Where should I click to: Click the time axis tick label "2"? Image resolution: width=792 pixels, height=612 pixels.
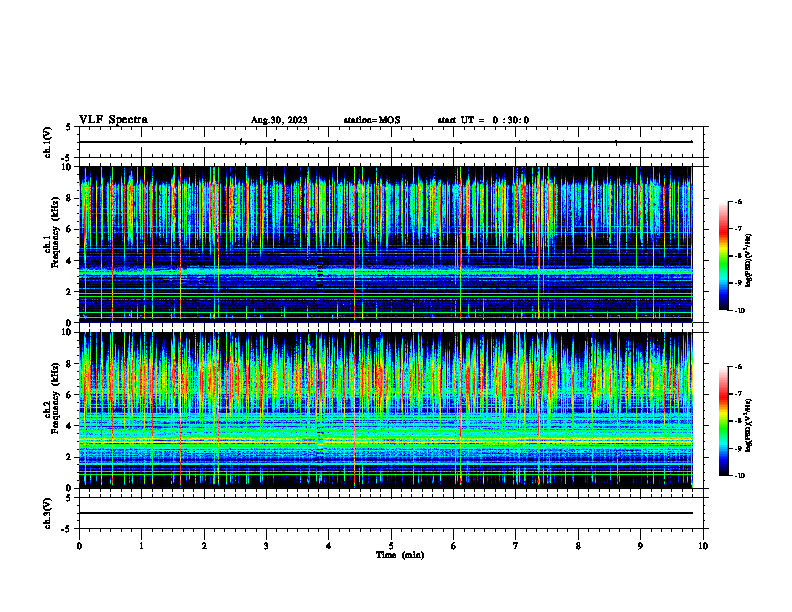[x=204, y=546]
